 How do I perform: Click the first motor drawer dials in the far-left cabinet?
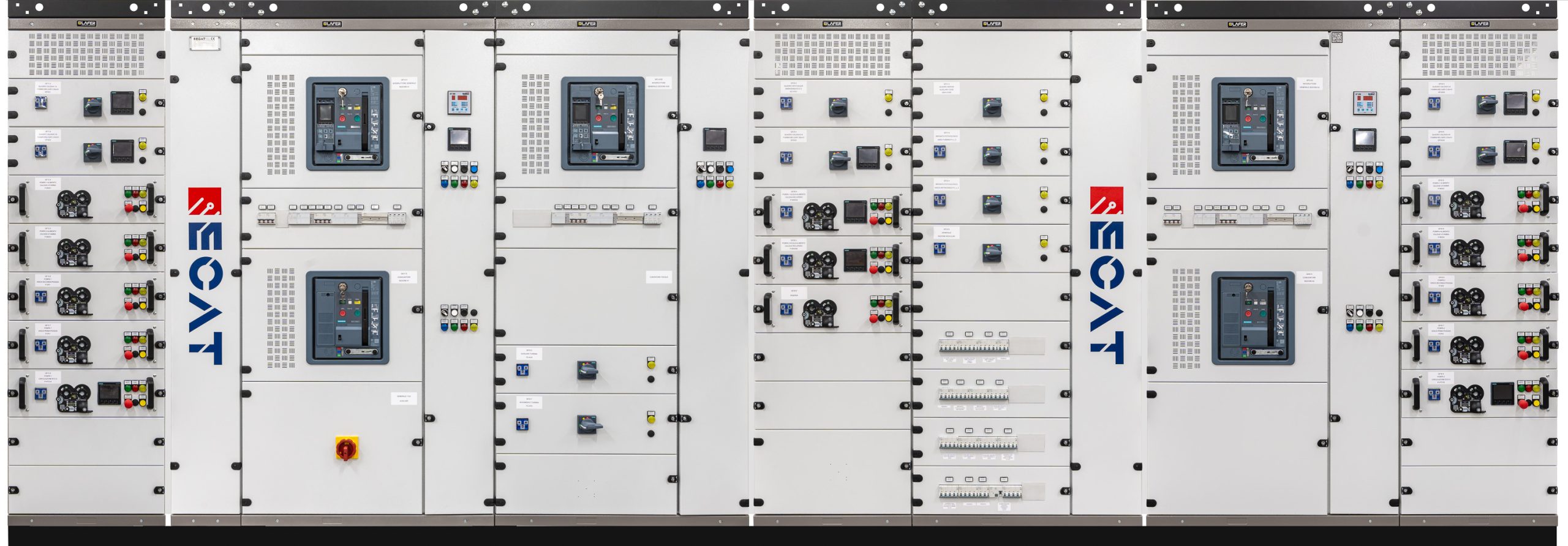(x=73, y=204)
